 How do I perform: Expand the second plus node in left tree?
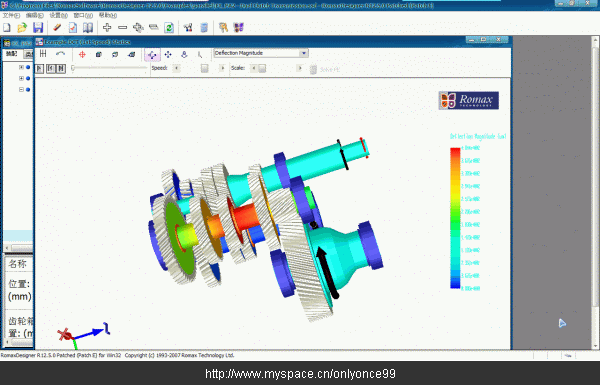[x=21, y=78]
